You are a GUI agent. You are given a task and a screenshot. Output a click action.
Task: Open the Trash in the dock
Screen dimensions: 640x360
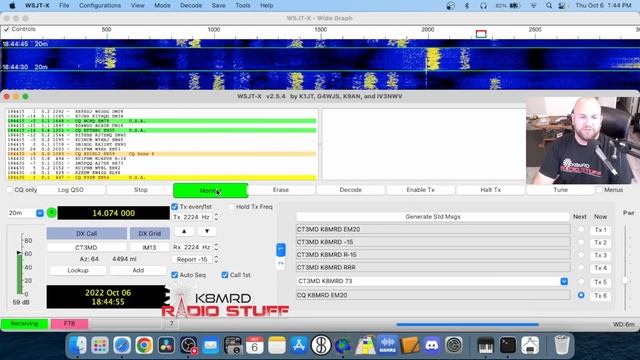pos(562,345)
